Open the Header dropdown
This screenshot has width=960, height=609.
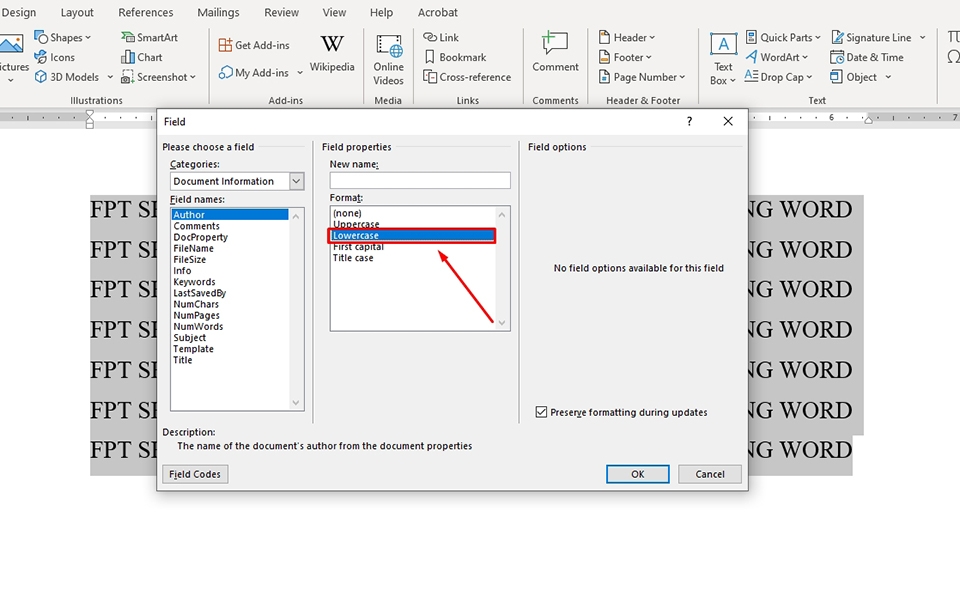click(627, 37)
